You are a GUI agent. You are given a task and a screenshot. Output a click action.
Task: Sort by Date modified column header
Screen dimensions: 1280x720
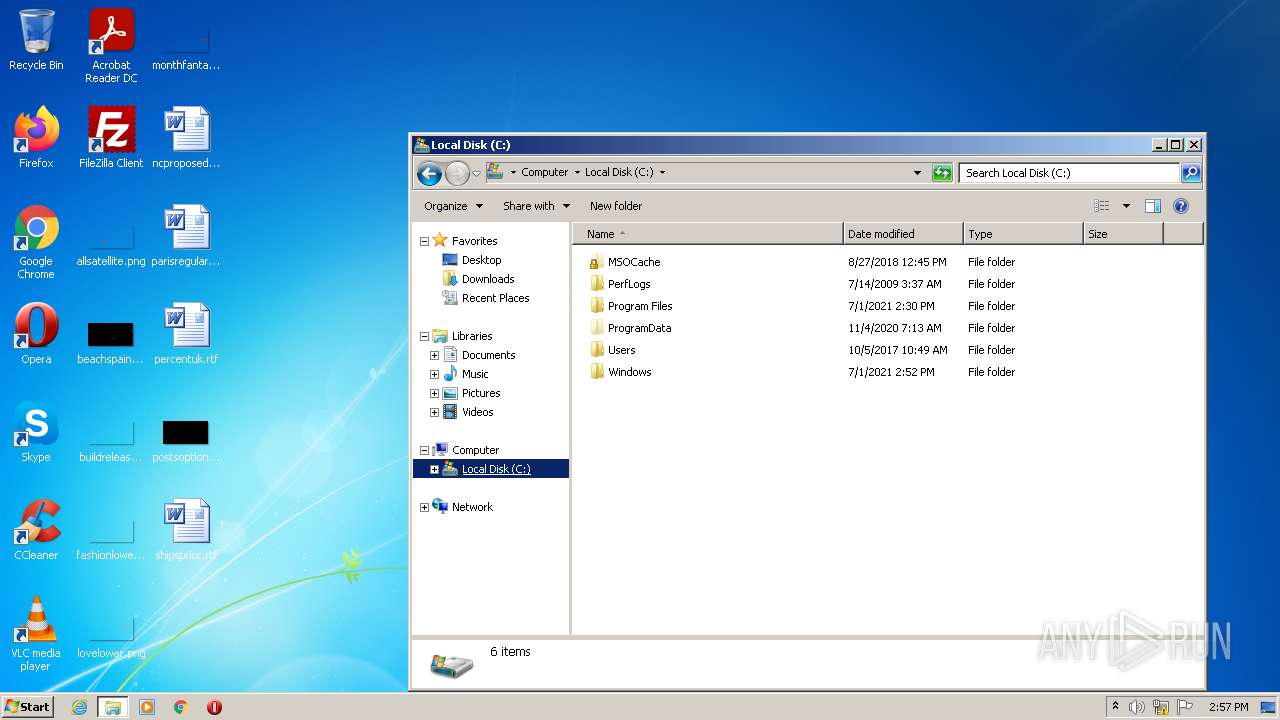pos(903,234)
